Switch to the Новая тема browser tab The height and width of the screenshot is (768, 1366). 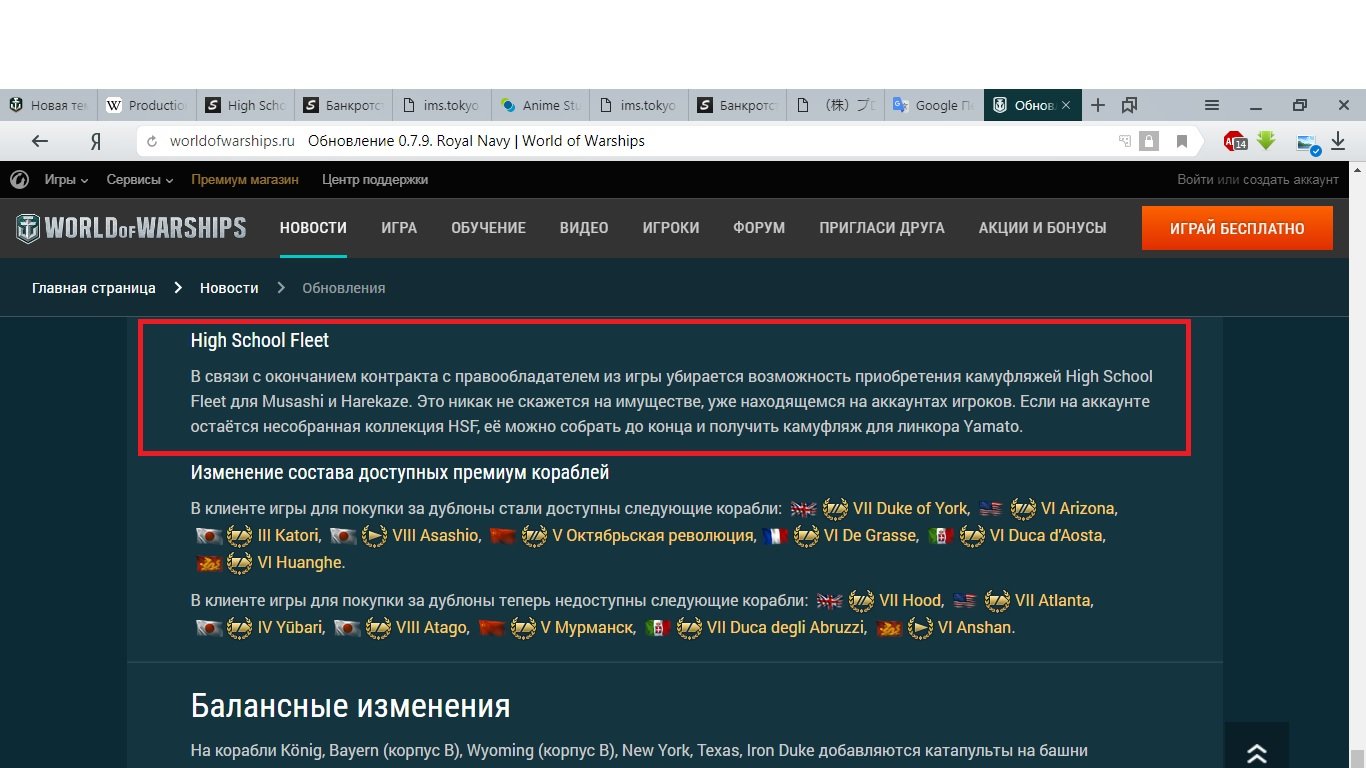(x=49, y=105)
